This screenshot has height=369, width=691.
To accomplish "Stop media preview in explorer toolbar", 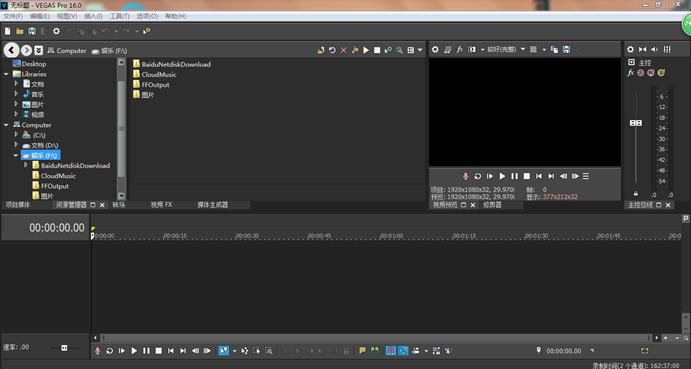I will (x=377, y=50).
